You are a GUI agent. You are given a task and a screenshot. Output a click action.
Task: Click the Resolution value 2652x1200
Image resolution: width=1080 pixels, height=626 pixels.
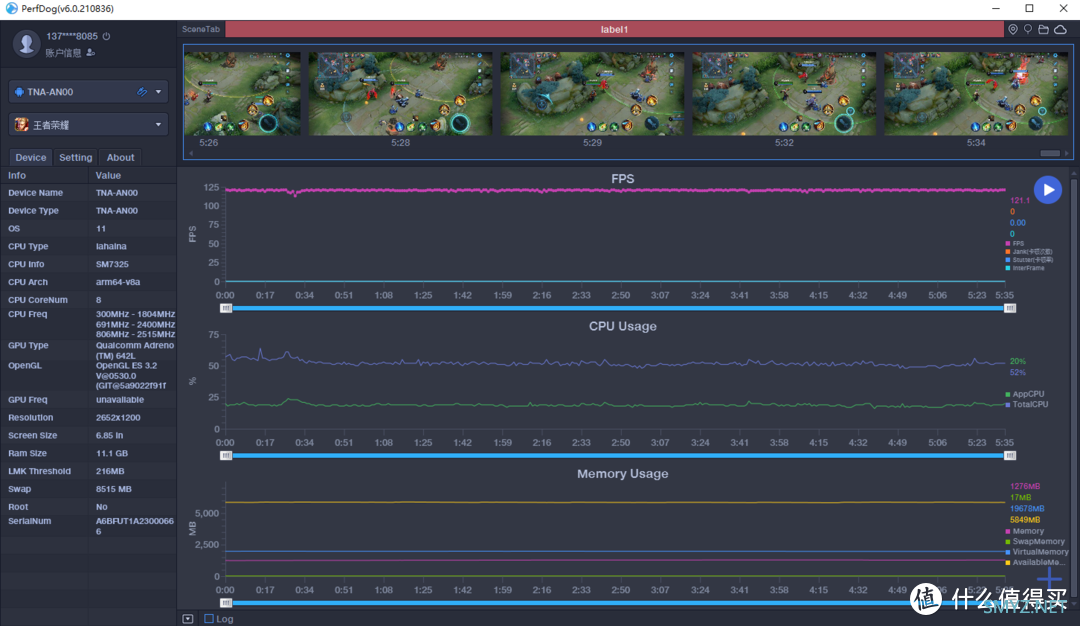(x=118, y=418)
